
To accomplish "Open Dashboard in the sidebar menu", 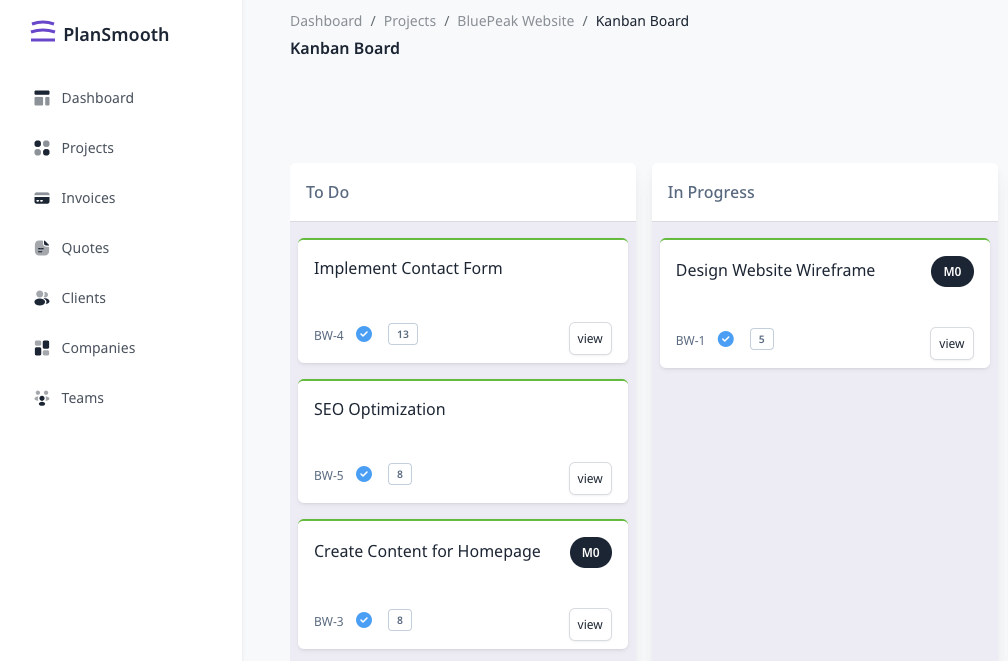I will pyautogui.click(x=98, y=98).
